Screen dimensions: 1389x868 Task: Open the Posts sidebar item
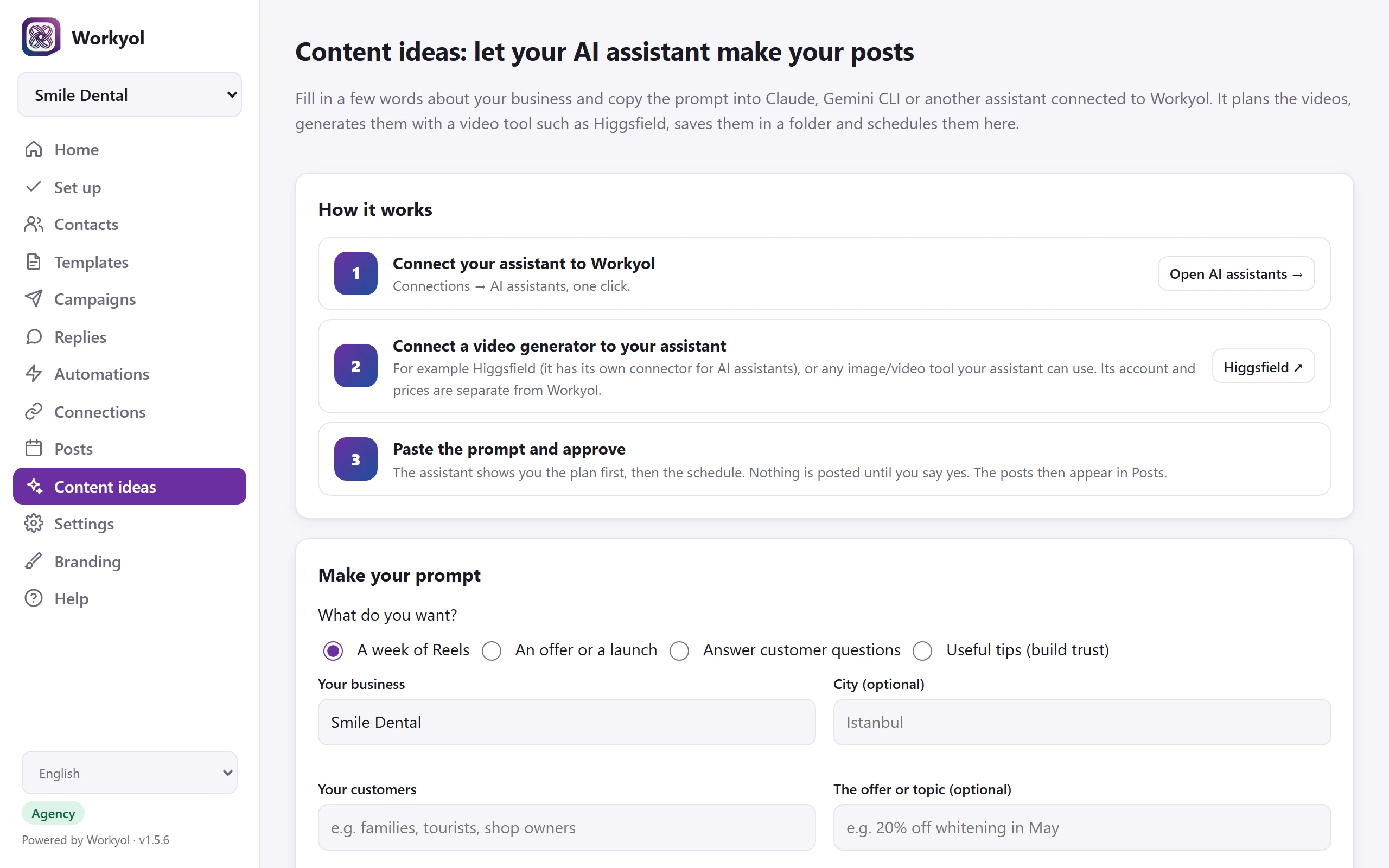point(130,449)
